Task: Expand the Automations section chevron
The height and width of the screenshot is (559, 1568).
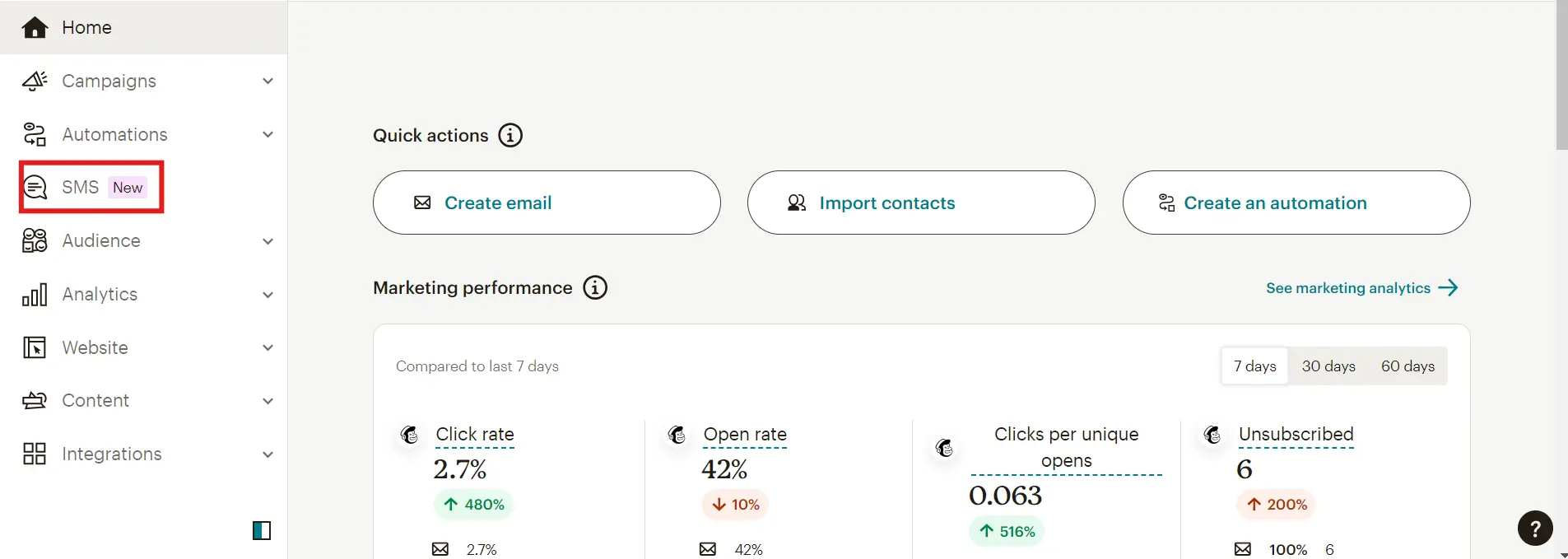Action: (x=268, y=134)
